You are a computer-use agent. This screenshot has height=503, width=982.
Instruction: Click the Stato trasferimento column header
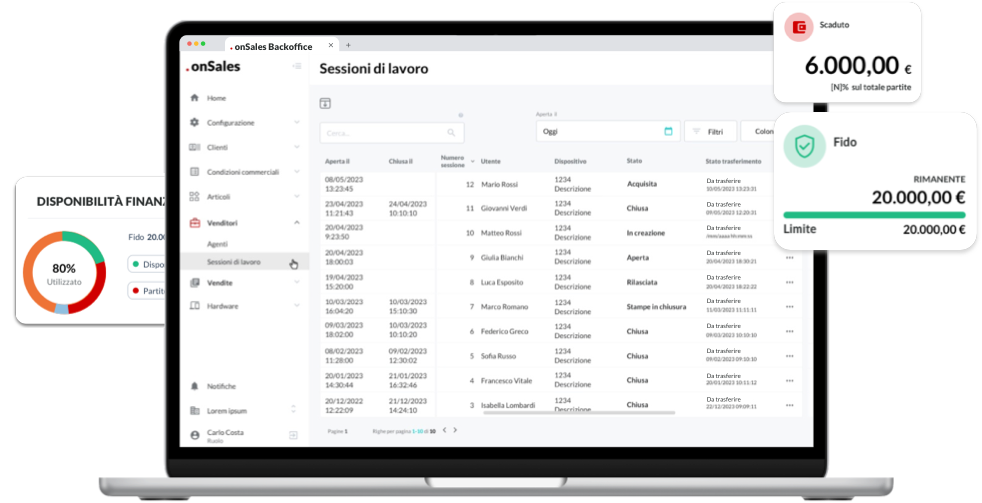(x=733, y=162)
